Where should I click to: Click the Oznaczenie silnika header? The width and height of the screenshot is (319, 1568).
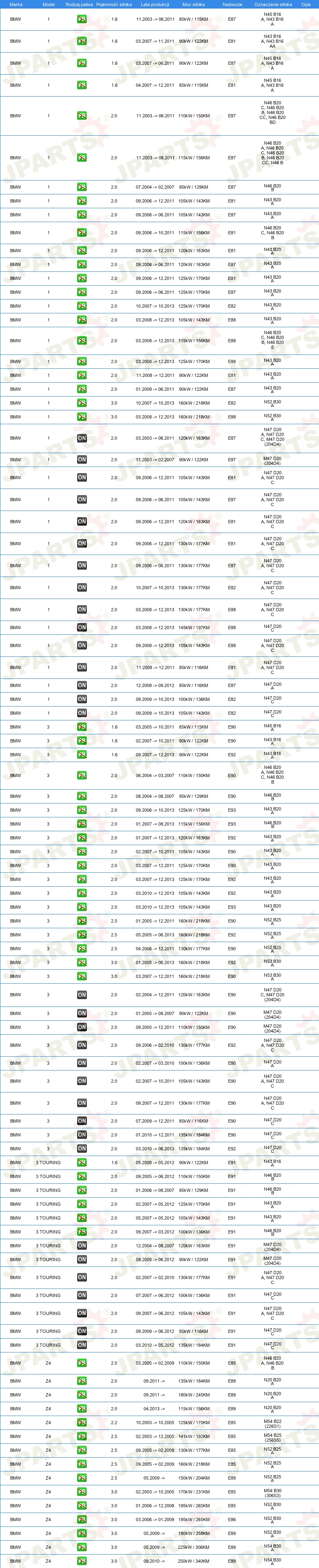(x=273, y=4)
